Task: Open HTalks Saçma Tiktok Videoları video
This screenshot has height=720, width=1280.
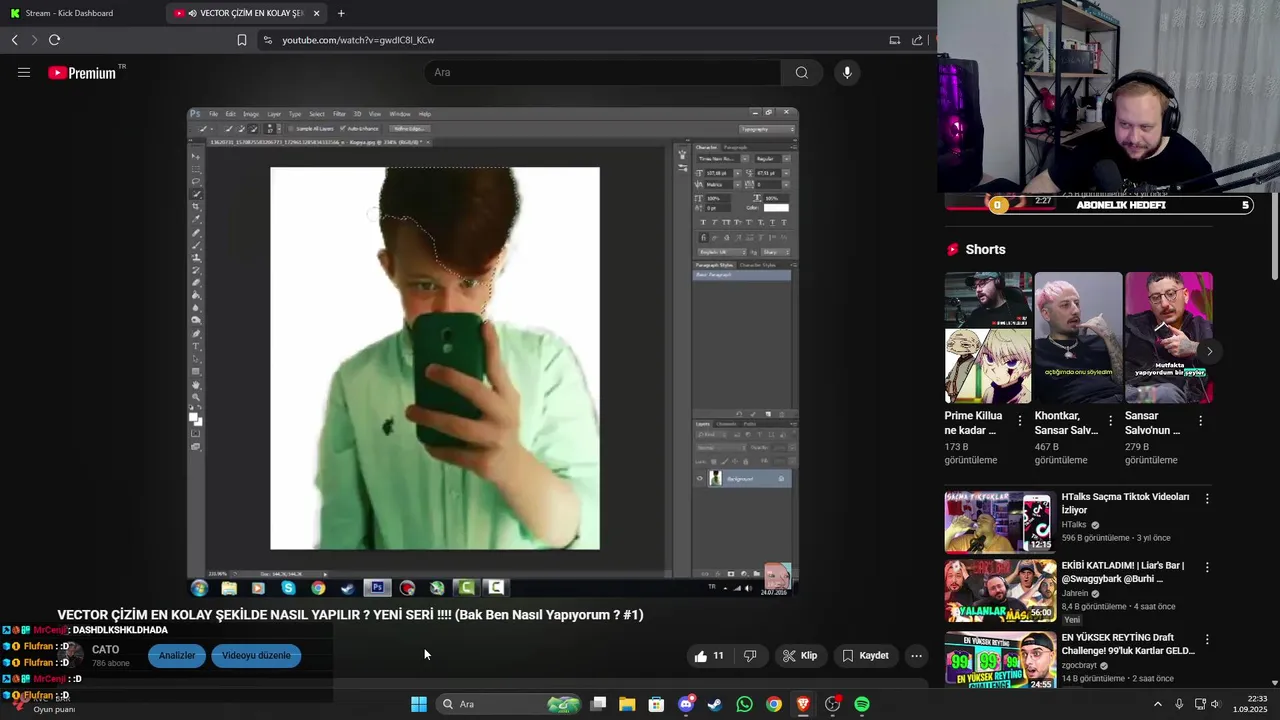Action: click(1000, 522)
